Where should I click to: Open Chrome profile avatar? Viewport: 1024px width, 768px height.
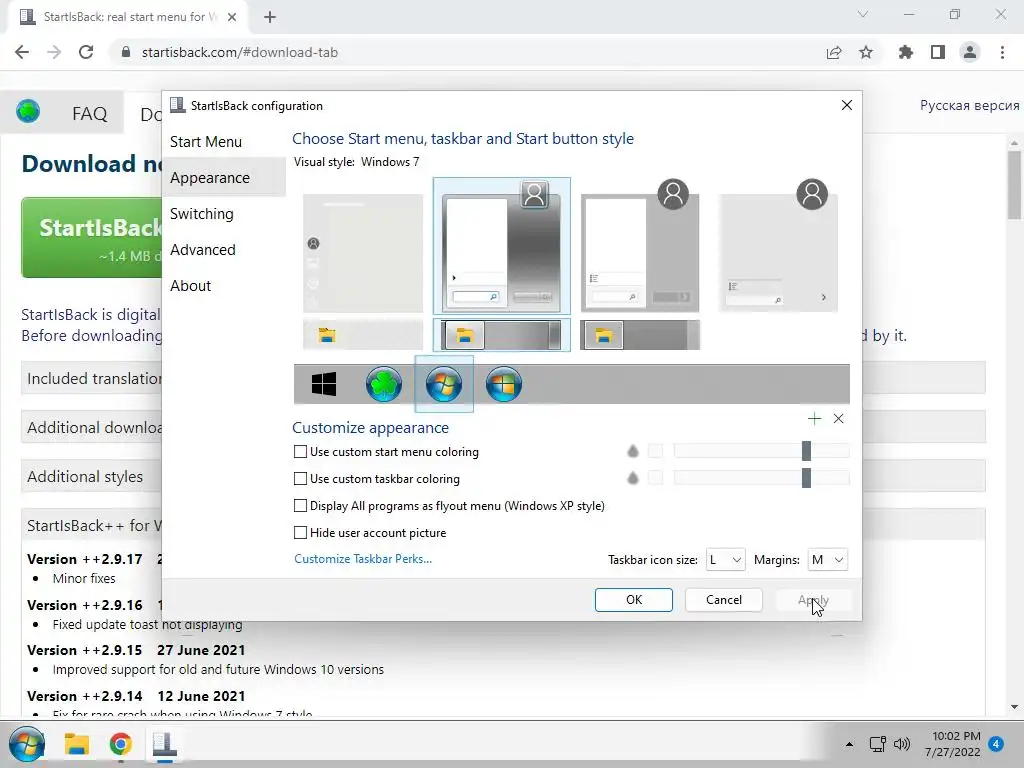pyautogui.click(x=970, y=52)
